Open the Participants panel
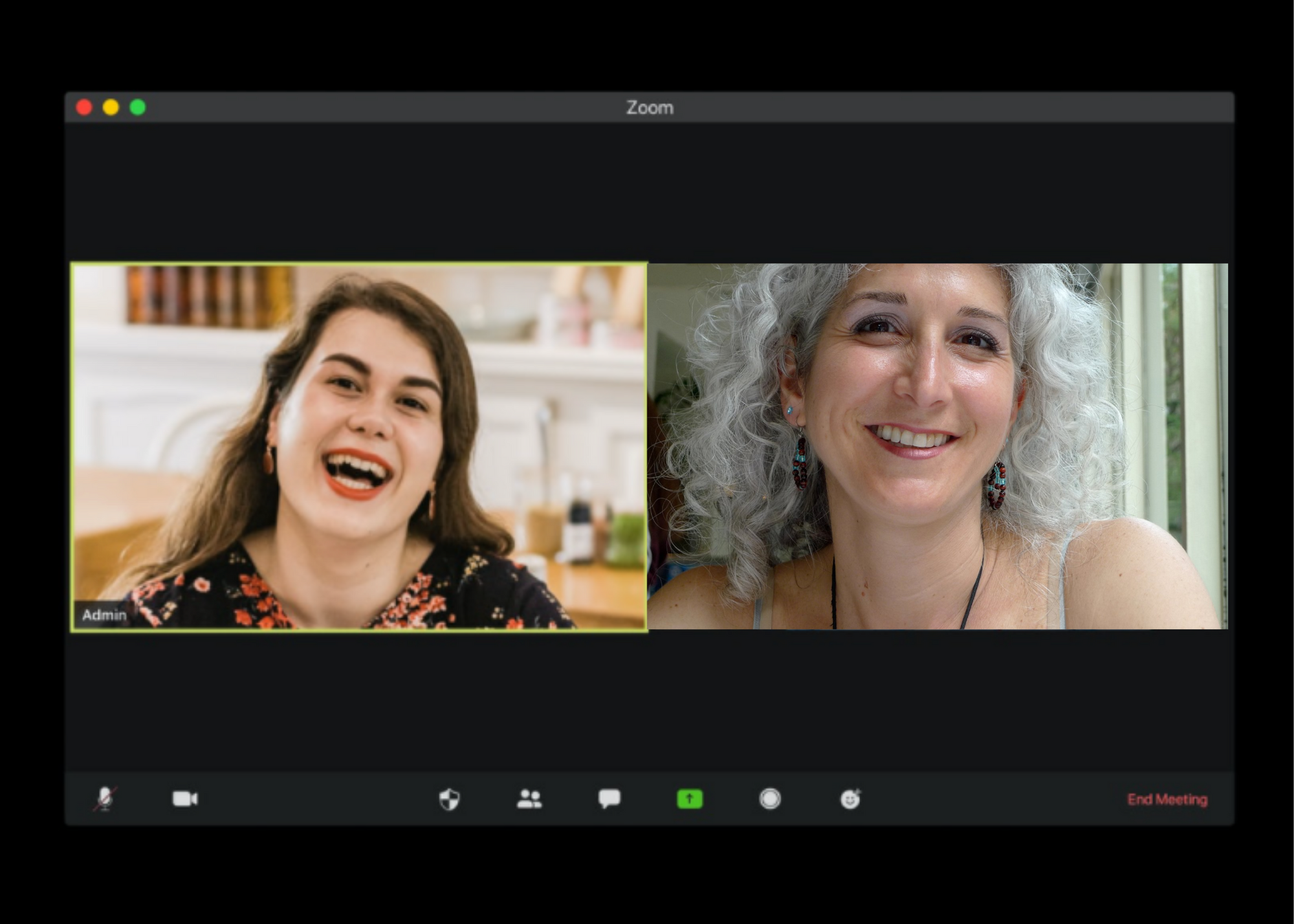The image size is (1294, 924). 529,799
